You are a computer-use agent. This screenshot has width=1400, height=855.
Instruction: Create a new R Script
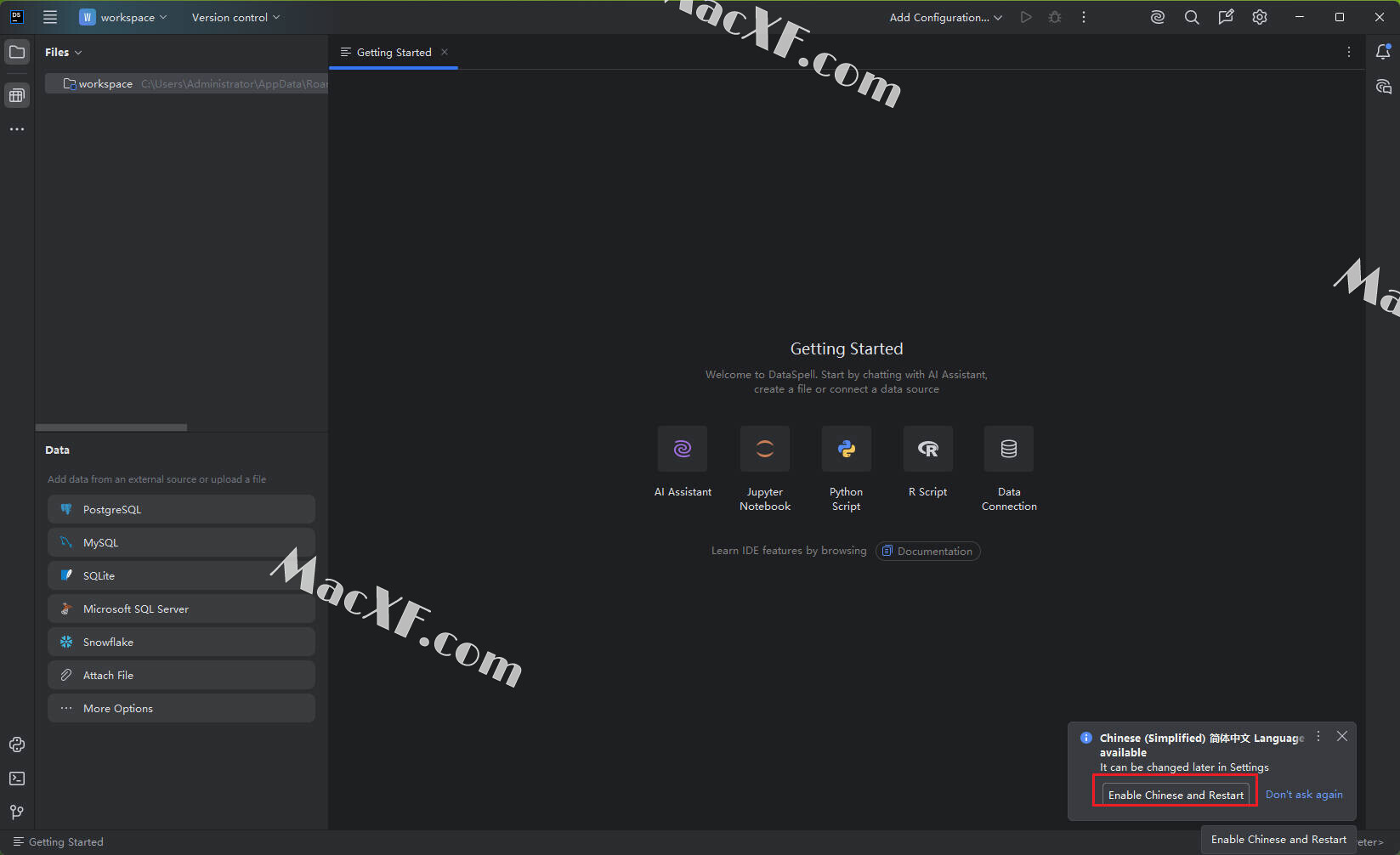click(928, 449)
